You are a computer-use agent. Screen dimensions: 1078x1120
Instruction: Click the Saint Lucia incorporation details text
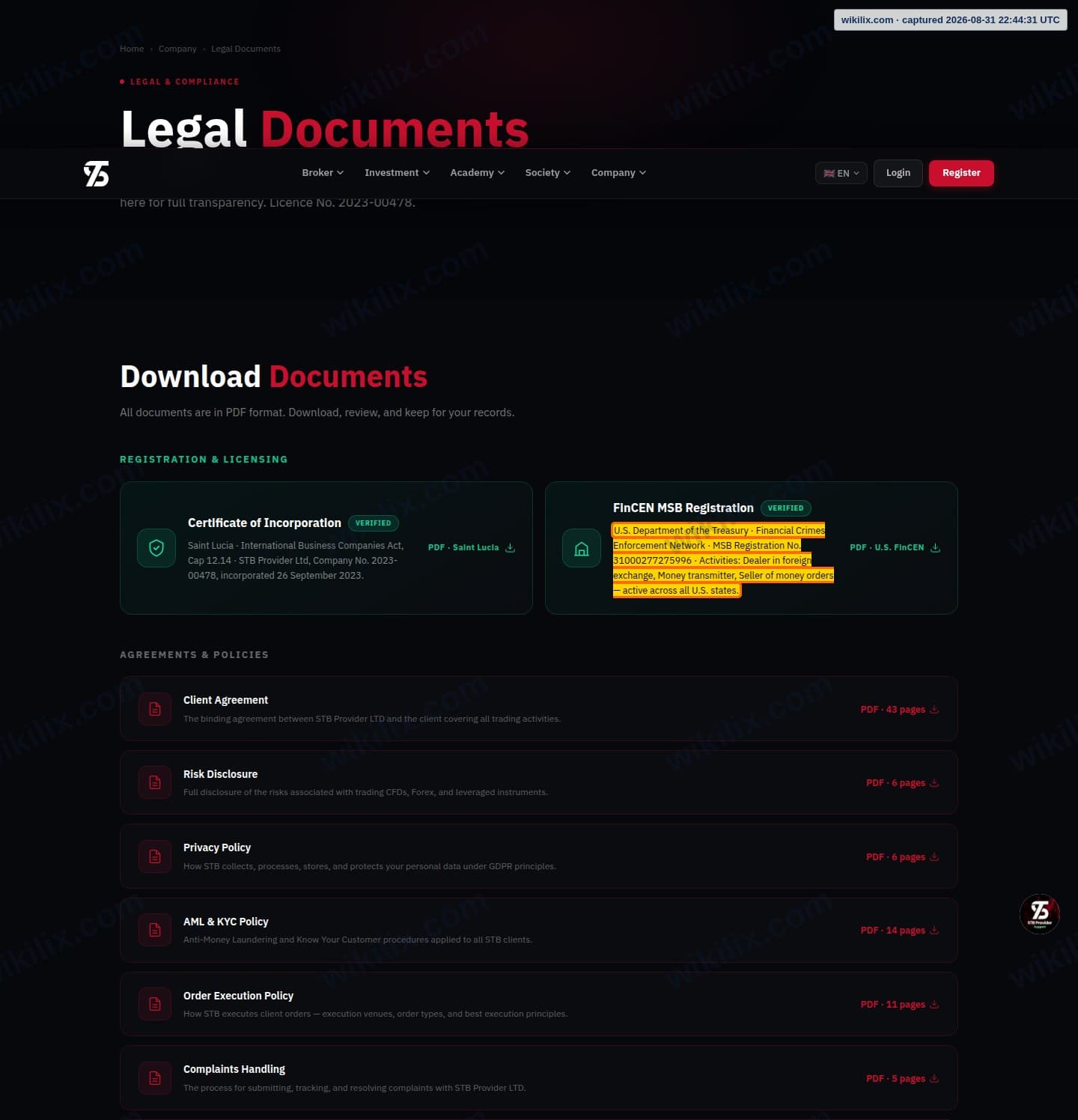pyautogui.click(x=296, y=560)
